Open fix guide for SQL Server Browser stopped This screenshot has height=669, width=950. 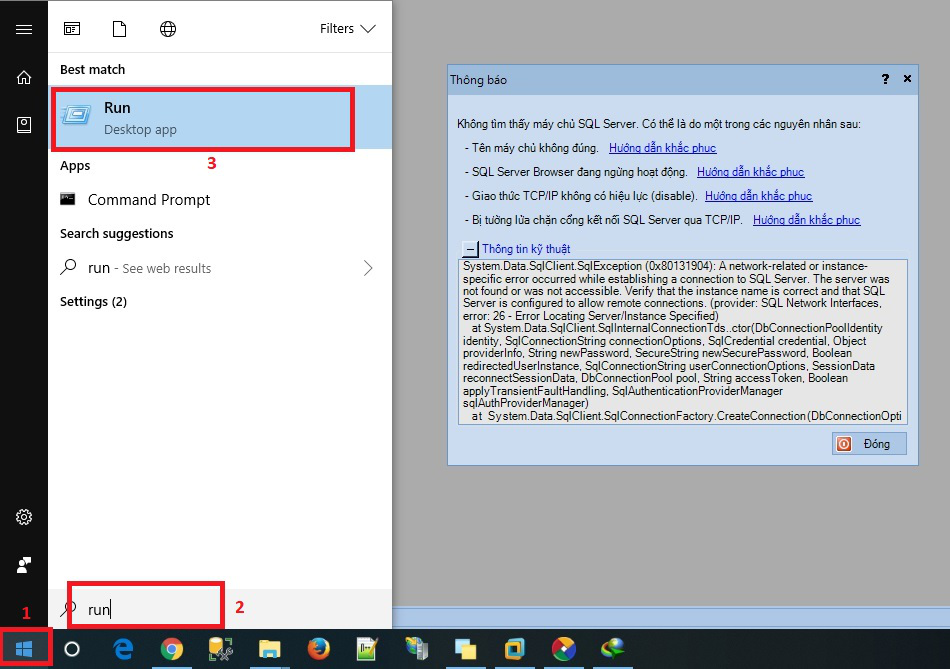click(x=750, y=172)
